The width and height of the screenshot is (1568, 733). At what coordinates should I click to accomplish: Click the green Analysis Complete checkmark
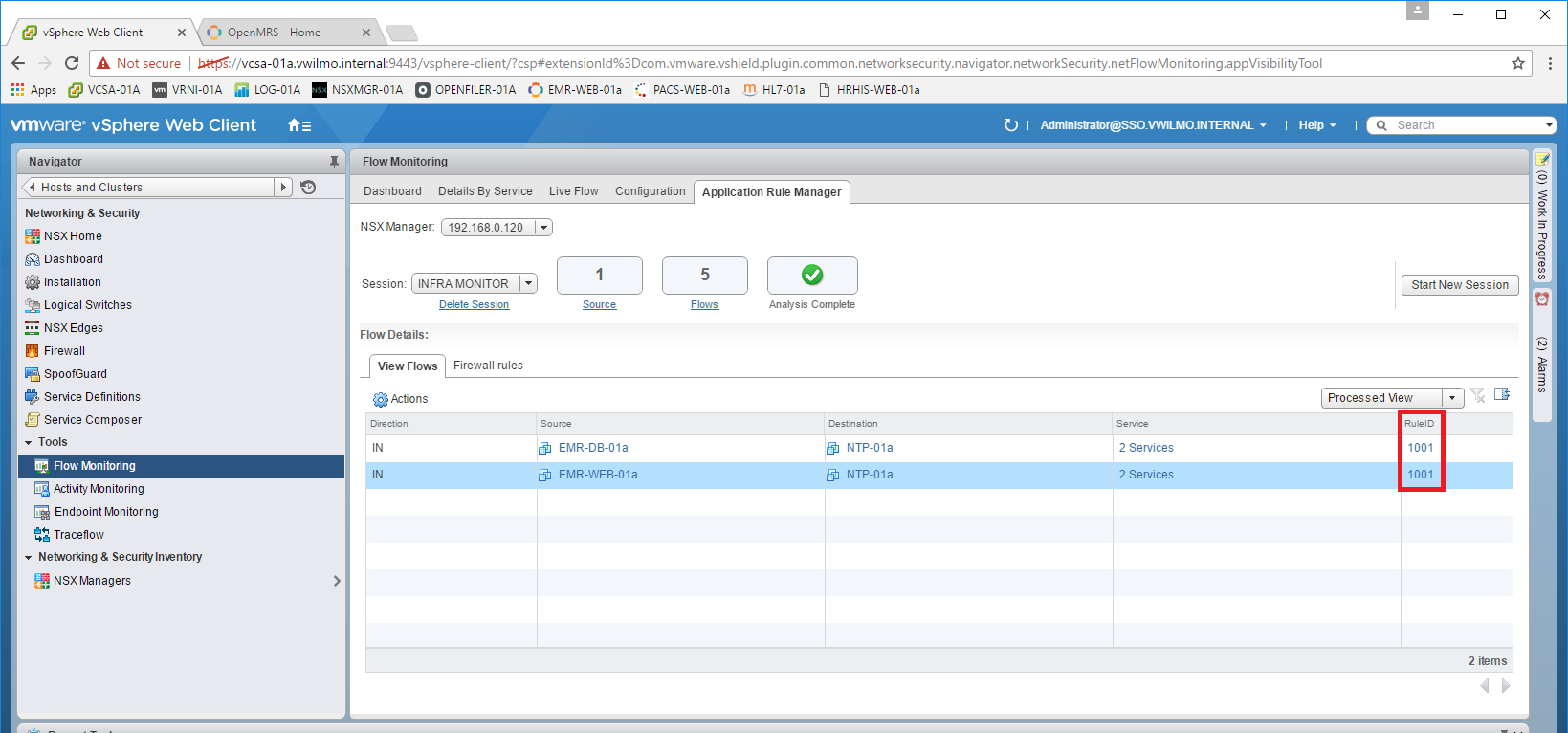(812, 276)
